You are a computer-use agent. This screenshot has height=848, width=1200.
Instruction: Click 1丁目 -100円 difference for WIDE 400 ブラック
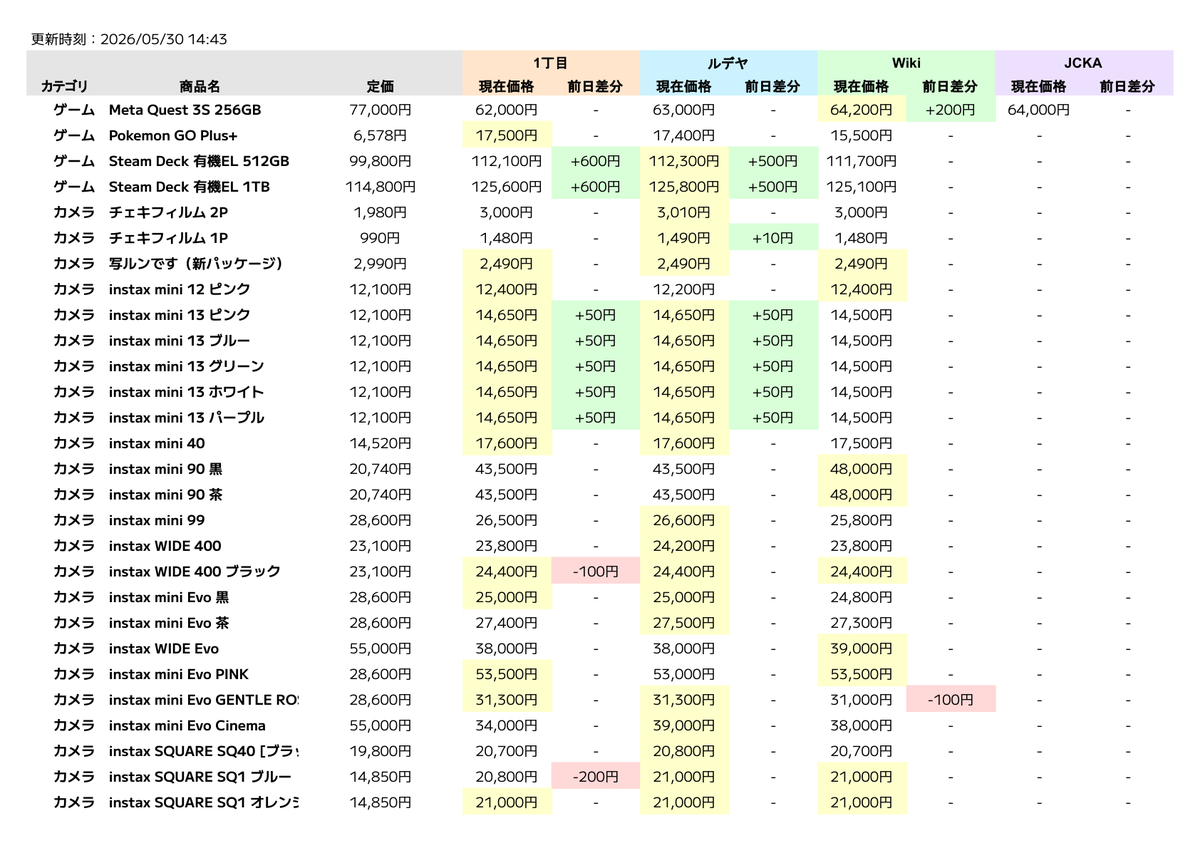pyautogui.click(x=595, y=571)
